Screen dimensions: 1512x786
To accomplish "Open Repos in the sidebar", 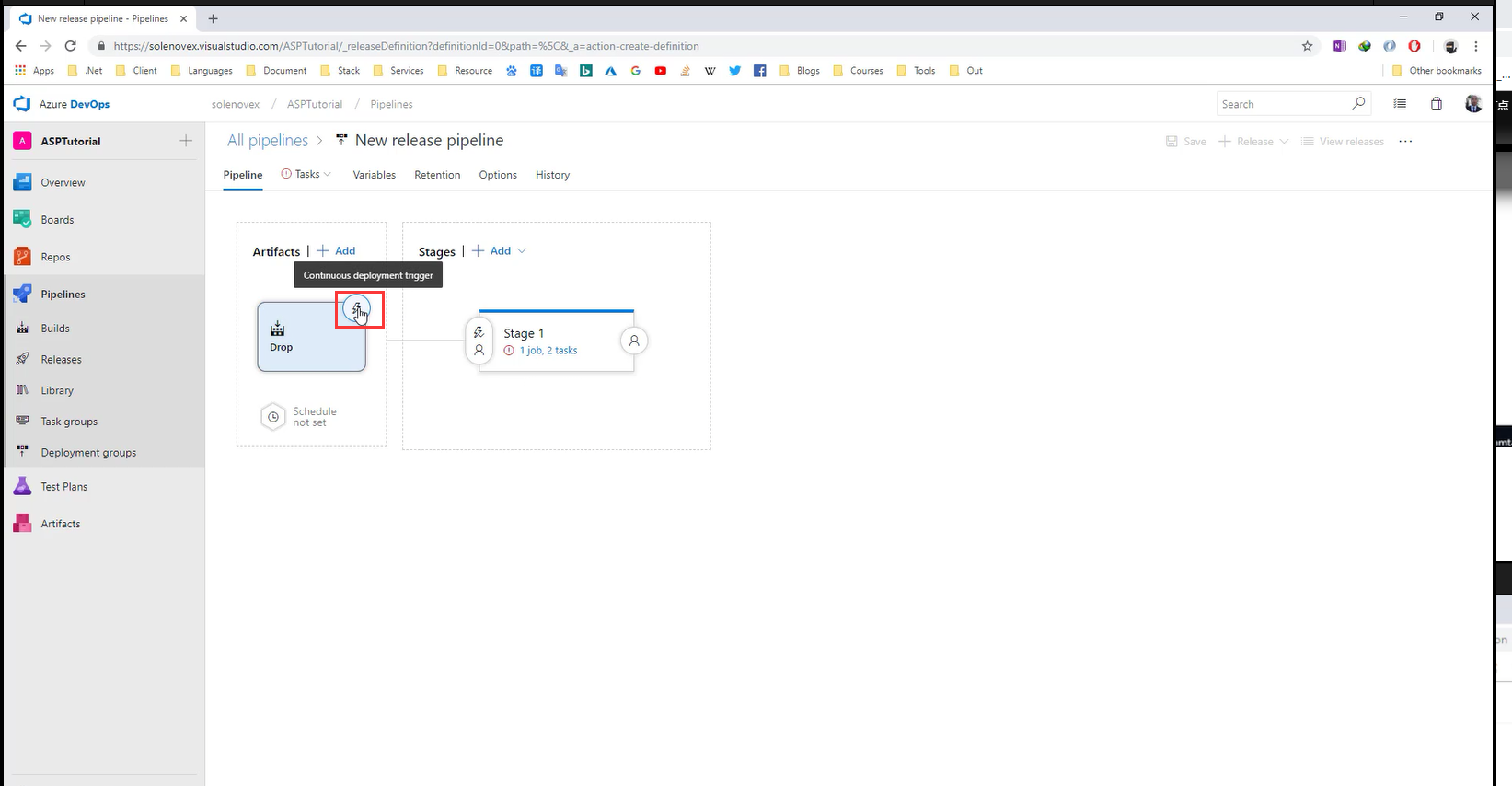I will pyautogui.click(x=55, y=258).
